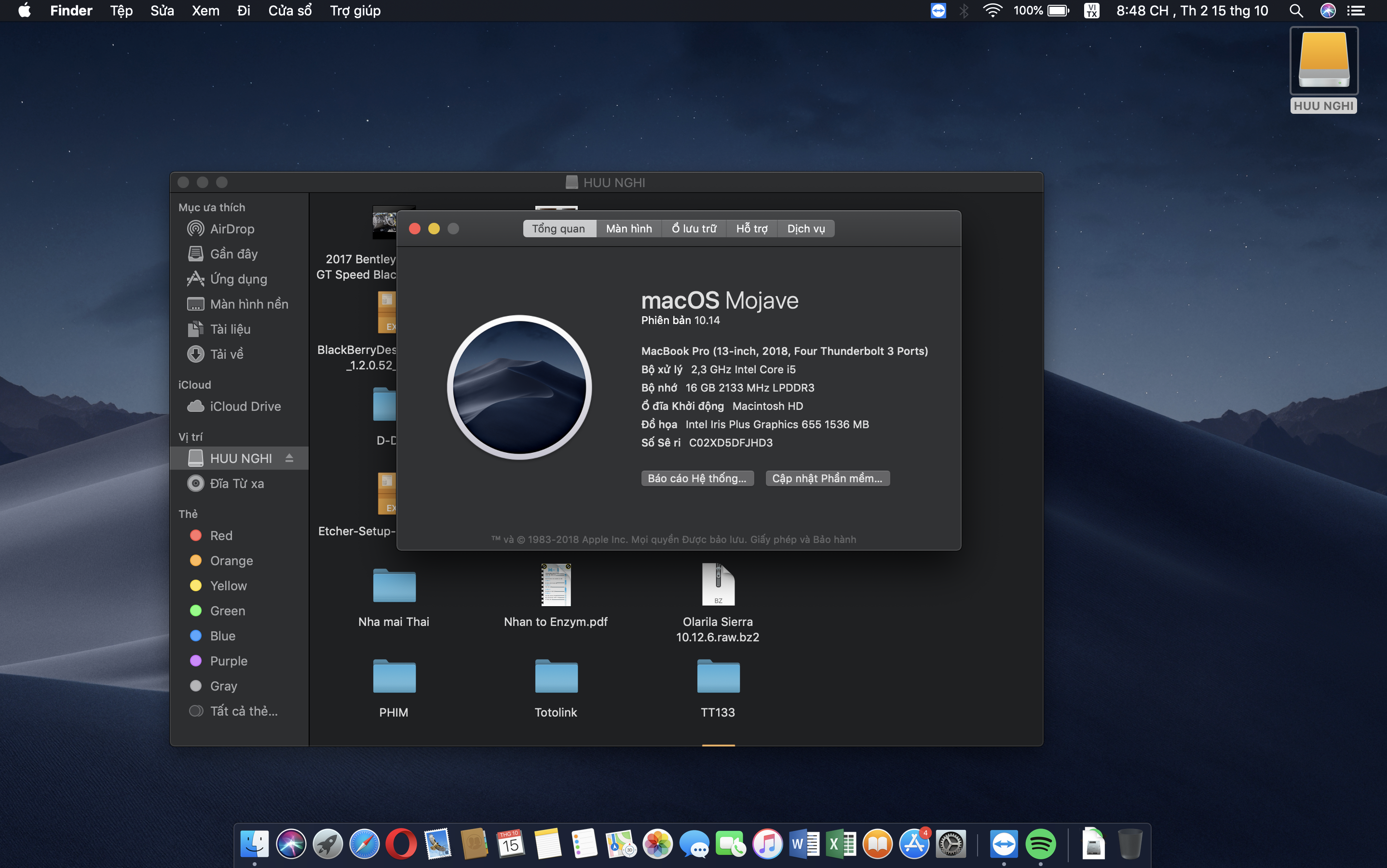
Task: Open Notification Center list icon
Action: (1356, 11)
